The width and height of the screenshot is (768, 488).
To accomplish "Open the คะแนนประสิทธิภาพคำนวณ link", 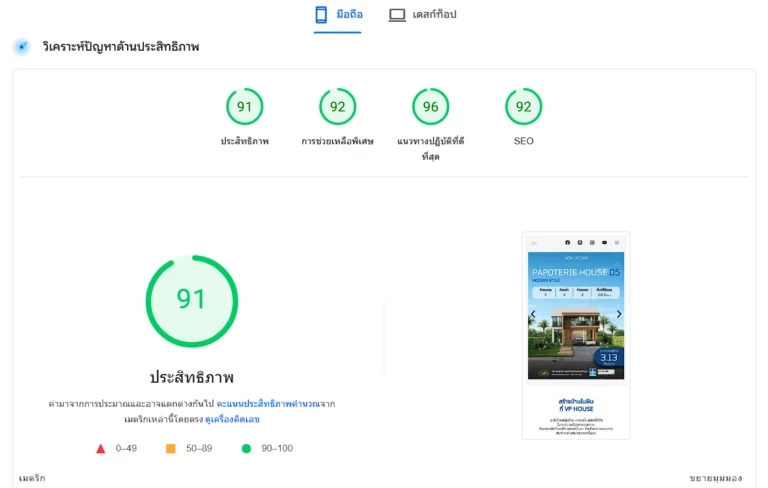I will (268, 404).
